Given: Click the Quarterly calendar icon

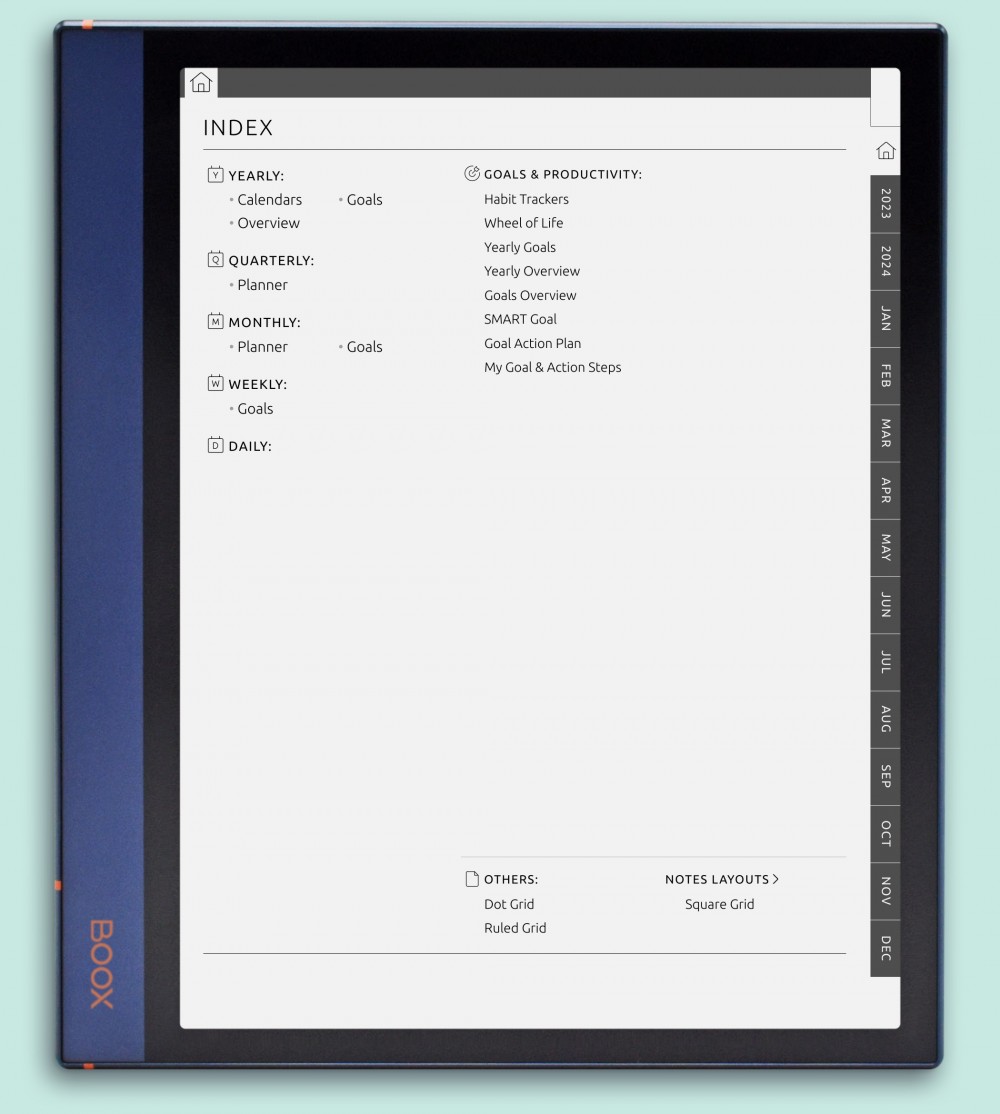Looking at the screenshot, I should (215, 260).
